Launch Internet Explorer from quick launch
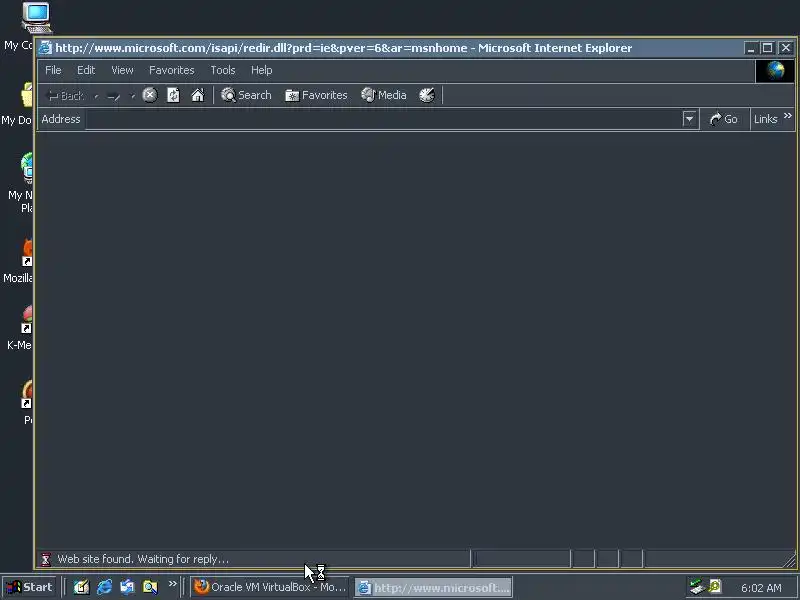 pos(105,587)
